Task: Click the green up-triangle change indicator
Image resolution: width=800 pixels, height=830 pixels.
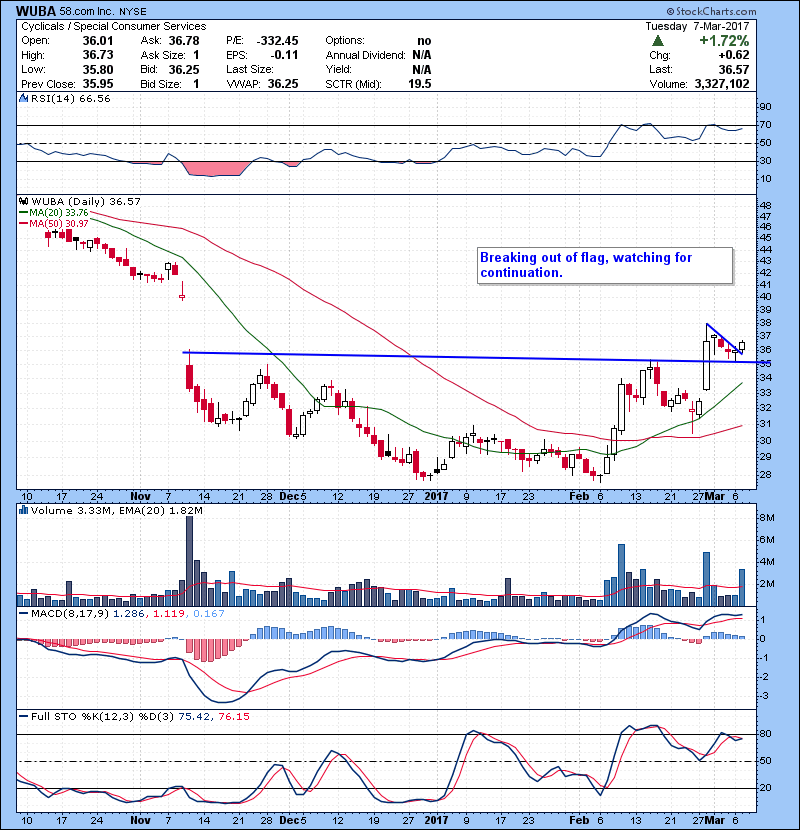Action: tap(658, 41)
